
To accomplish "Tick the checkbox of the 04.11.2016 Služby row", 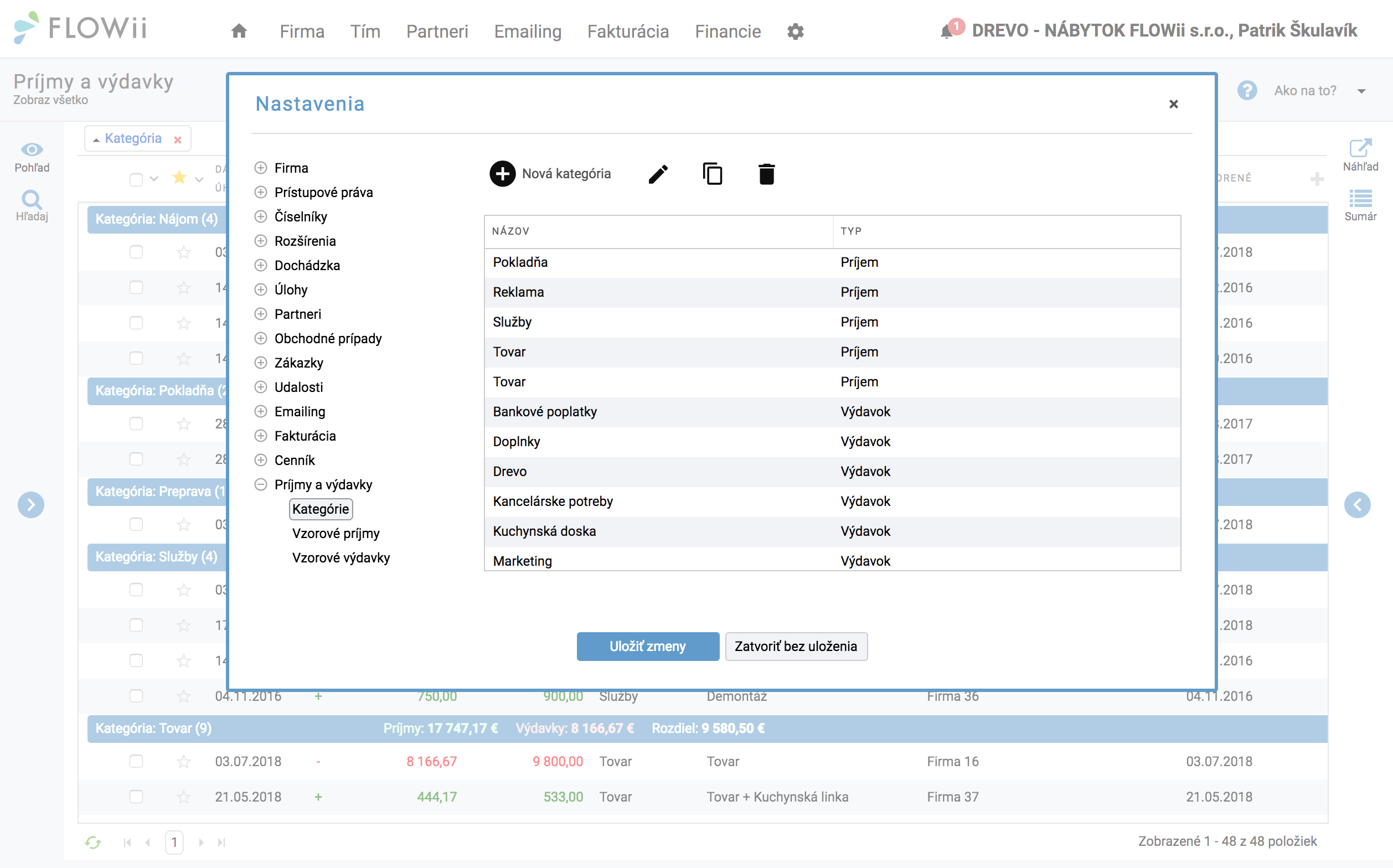I will [x=136, y=696].
